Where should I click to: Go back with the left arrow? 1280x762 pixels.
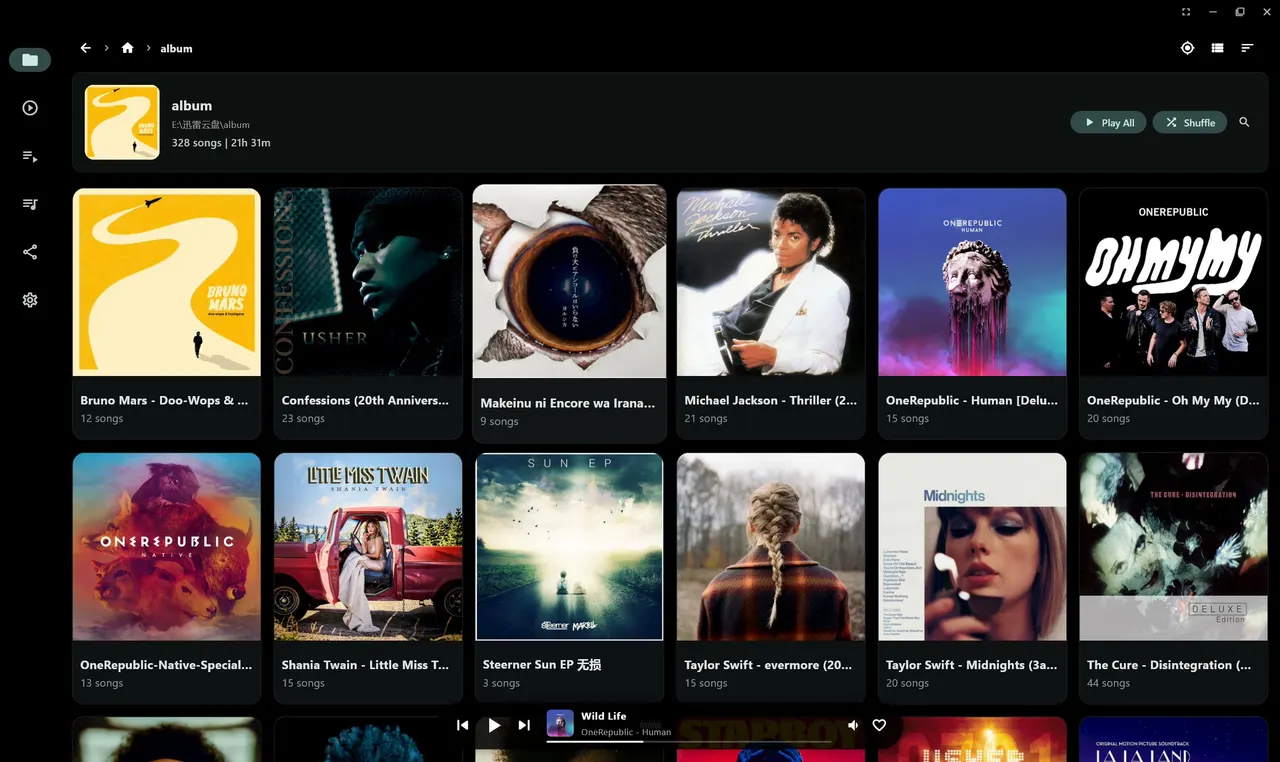point(86,48)
